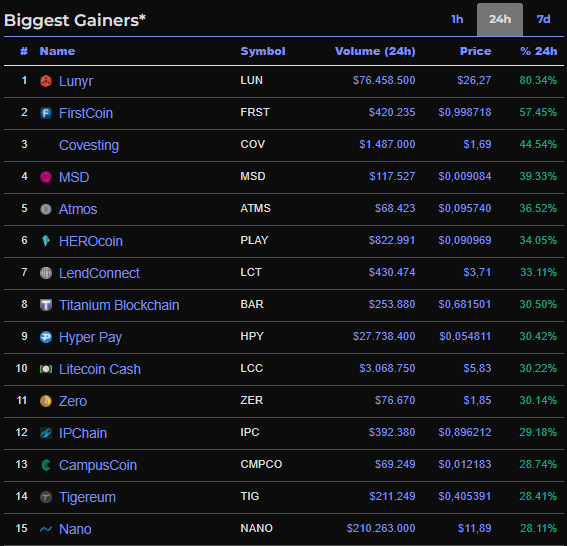Open the Titanium Blockchain link
Screen dimensions: 567x546
coord(119,305)
